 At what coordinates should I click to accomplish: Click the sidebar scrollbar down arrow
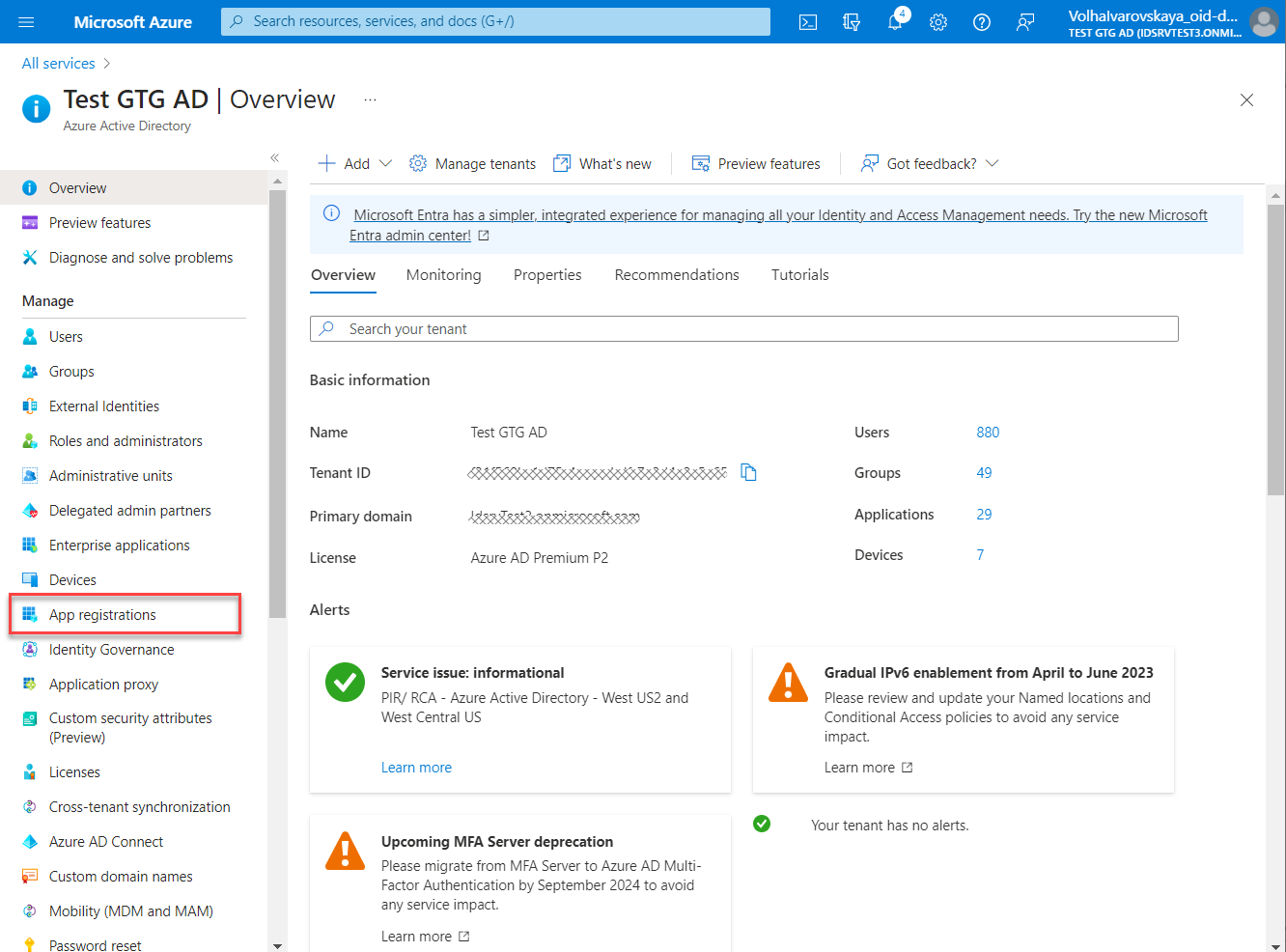tap(278, 945)
